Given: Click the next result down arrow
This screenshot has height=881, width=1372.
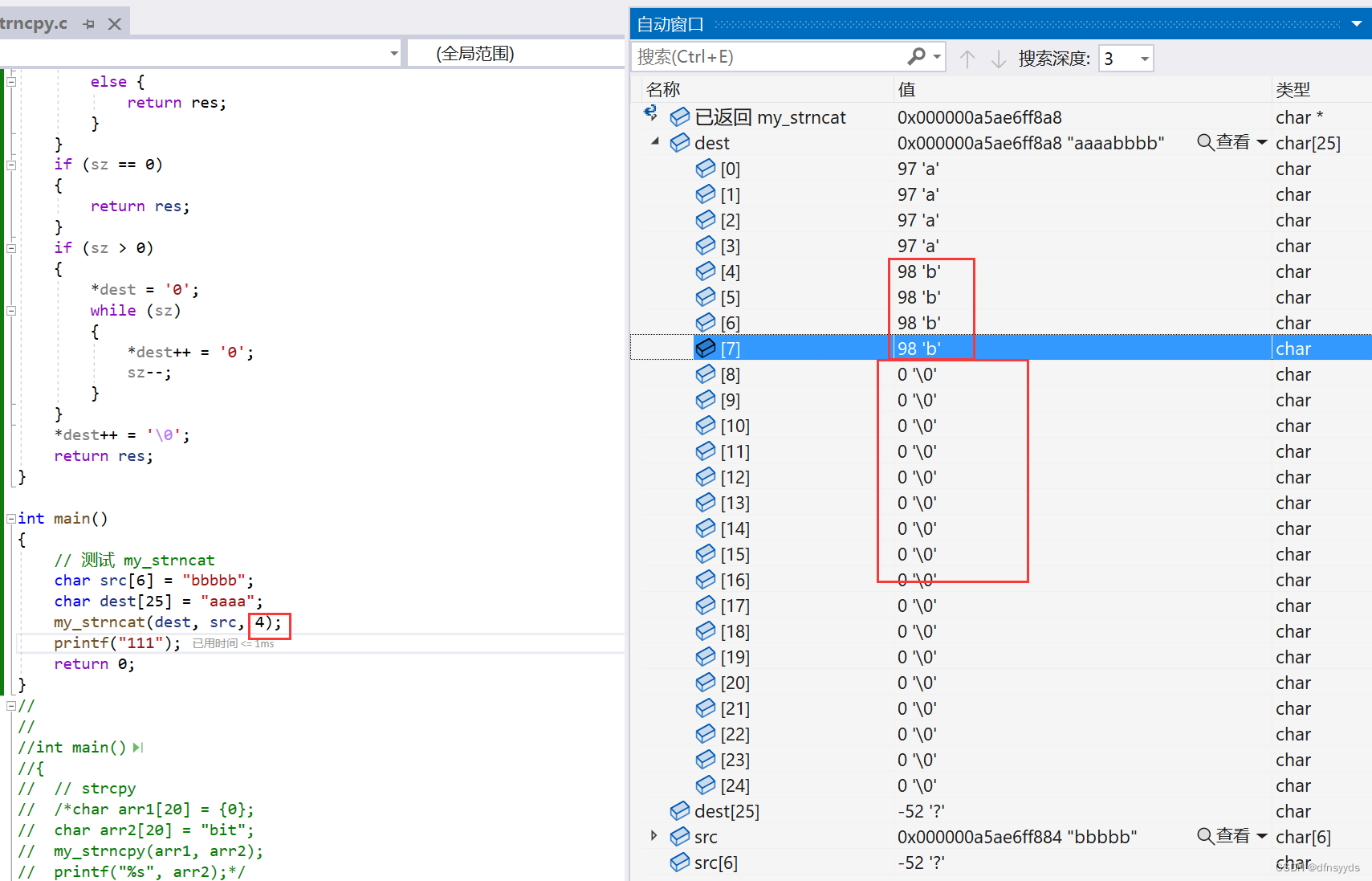Looking at the screenshot, I should (x=999, y=59).
